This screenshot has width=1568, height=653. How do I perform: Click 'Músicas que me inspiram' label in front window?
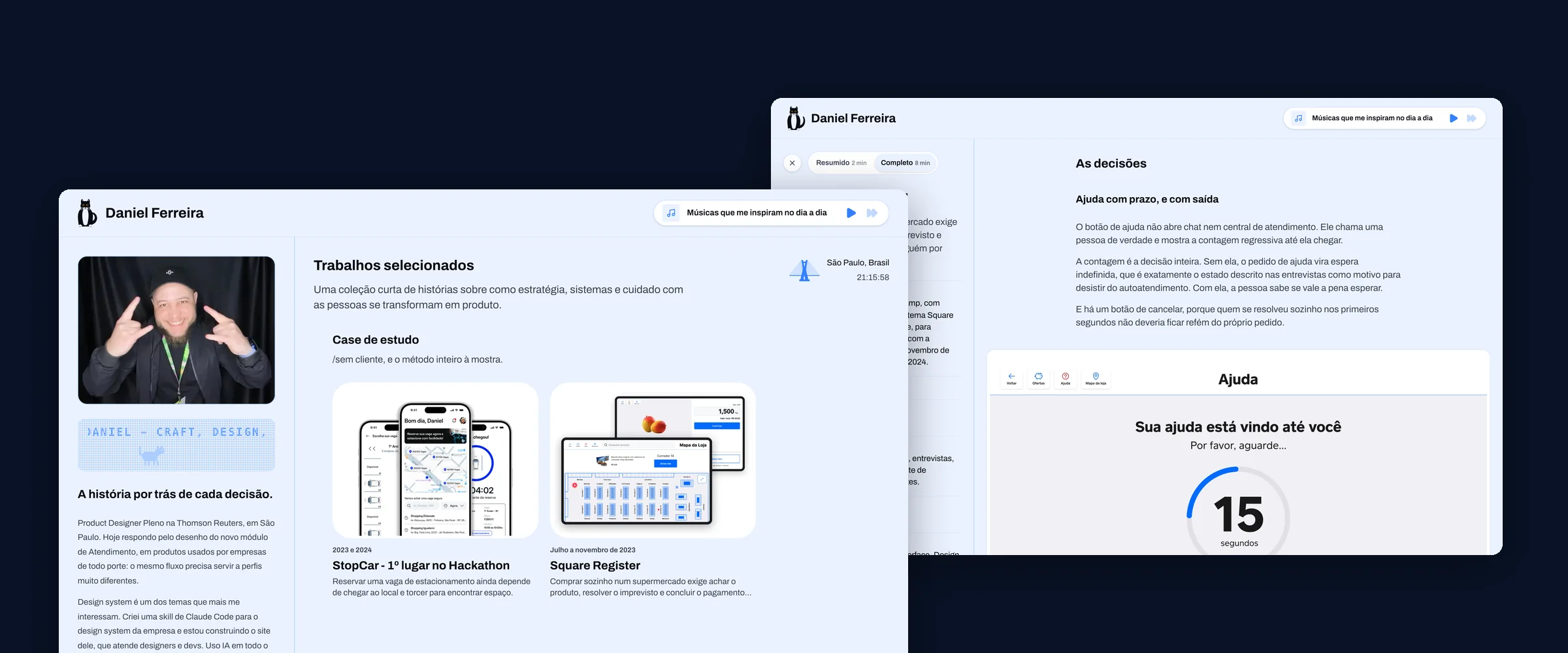(757, 213)
